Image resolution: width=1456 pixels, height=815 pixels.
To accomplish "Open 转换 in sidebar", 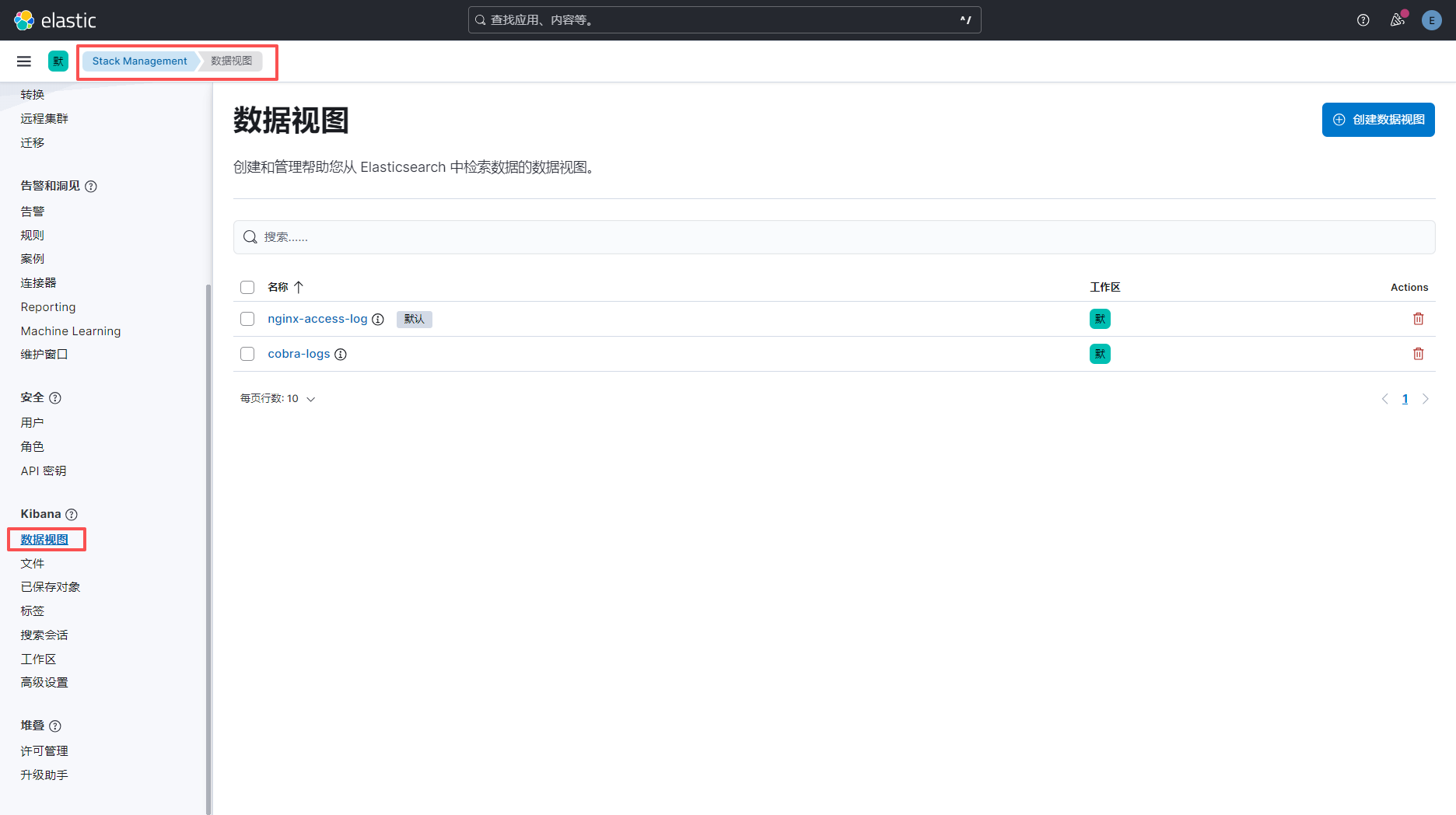I will [33, 95].
